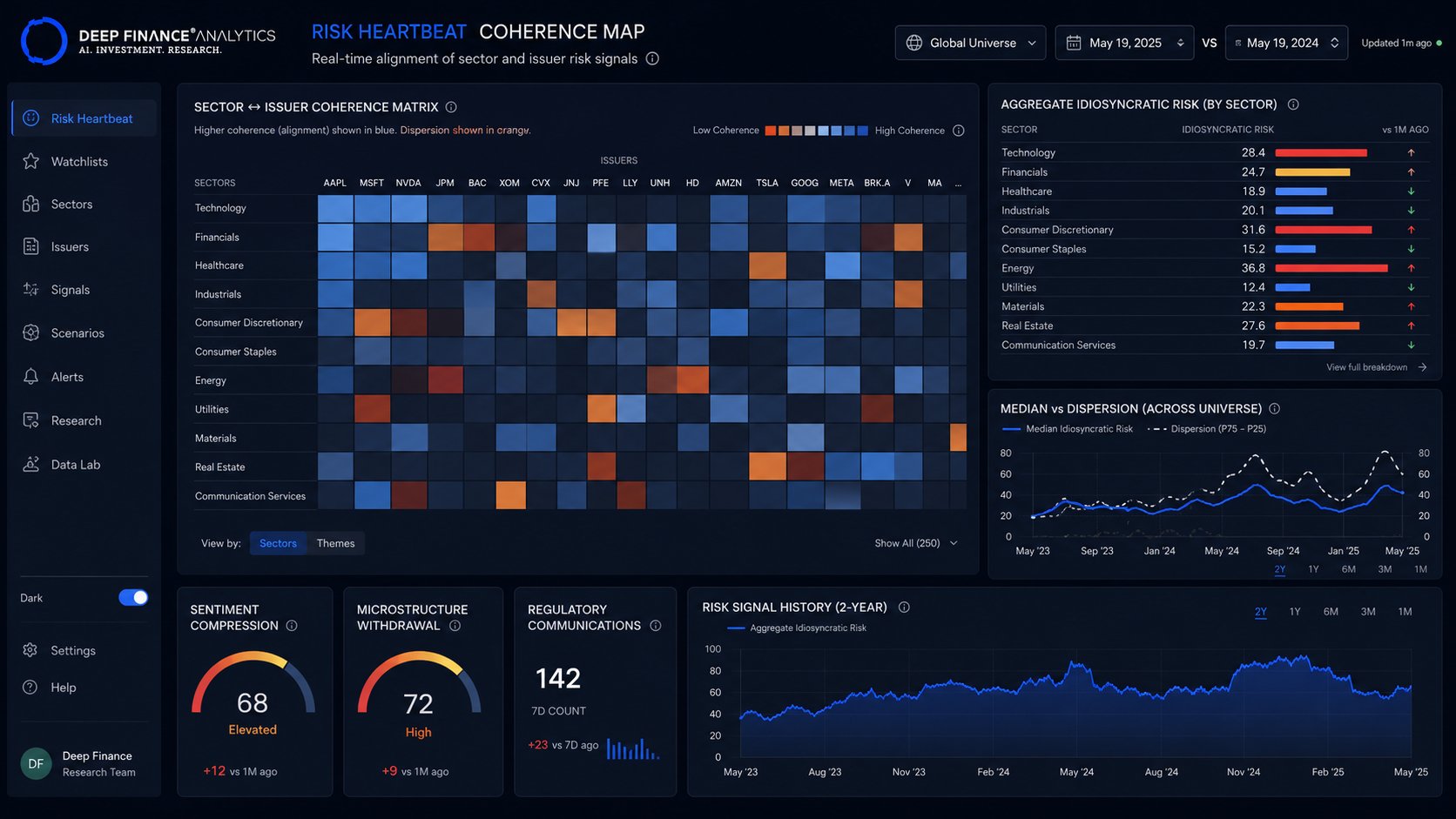Click info icon beside Sector Issuer Coherence Matrix
This screenshot has height=819, width=1456.
(451, 107)
